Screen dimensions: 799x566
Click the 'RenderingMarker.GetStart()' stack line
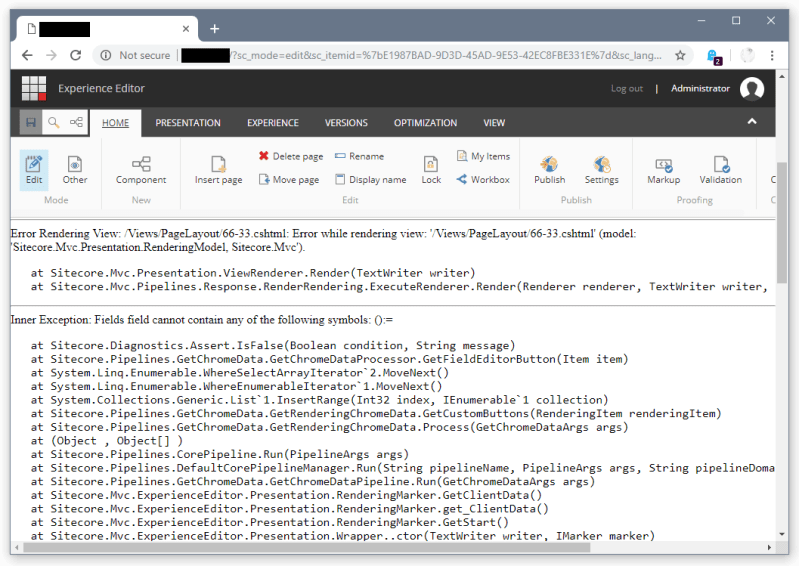[270, 522]
